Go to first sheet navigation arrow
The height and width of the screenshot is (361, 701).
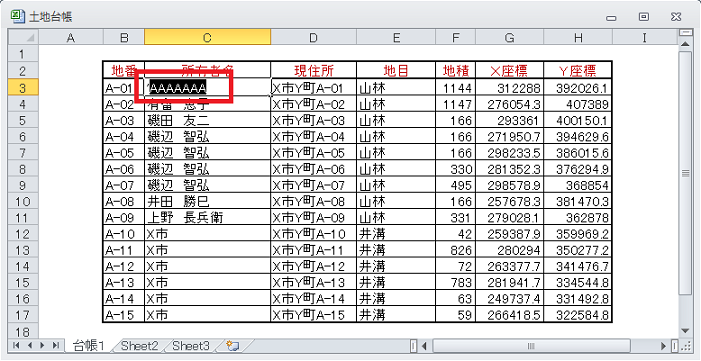point(16,345)
